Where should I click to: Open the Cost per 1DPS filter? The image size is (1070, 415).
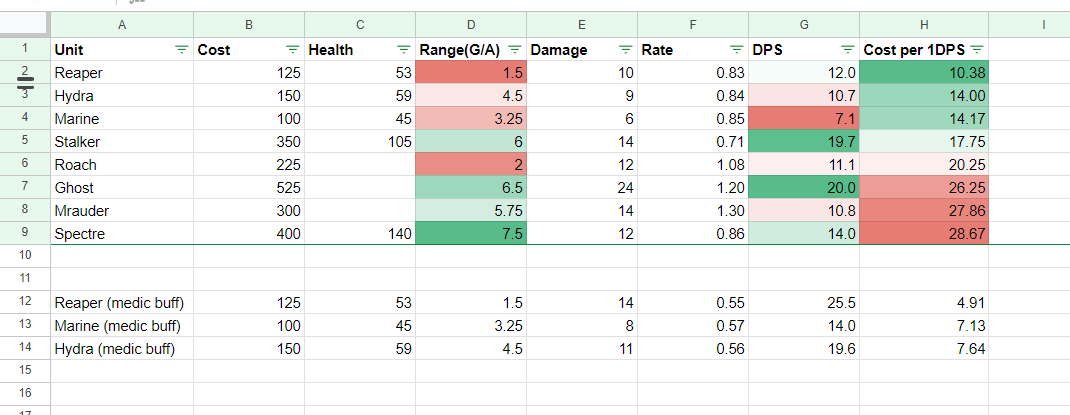pos(976,49)
